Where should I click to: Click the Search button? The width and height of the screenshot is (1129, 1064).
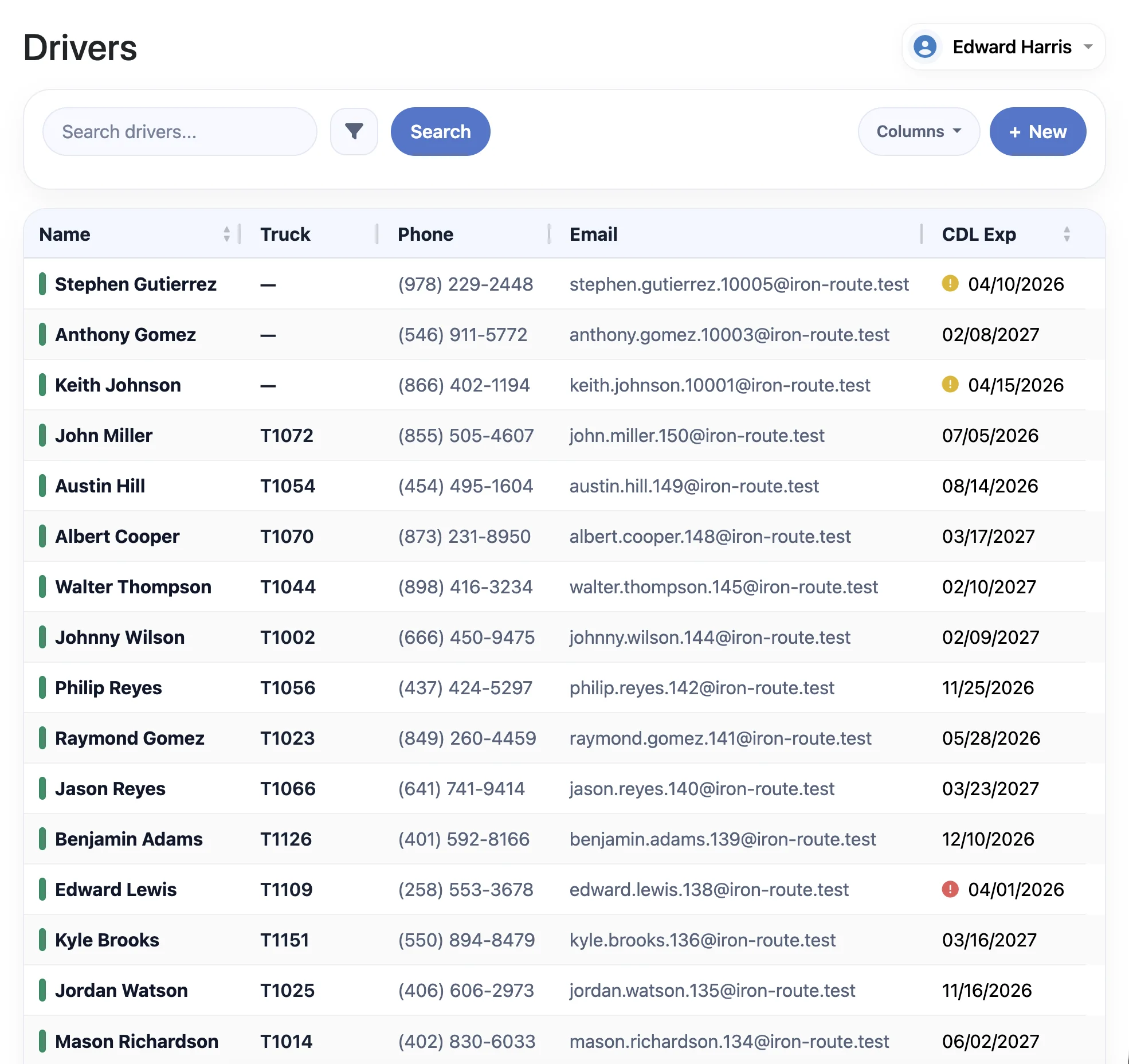[x=440, y=131]
